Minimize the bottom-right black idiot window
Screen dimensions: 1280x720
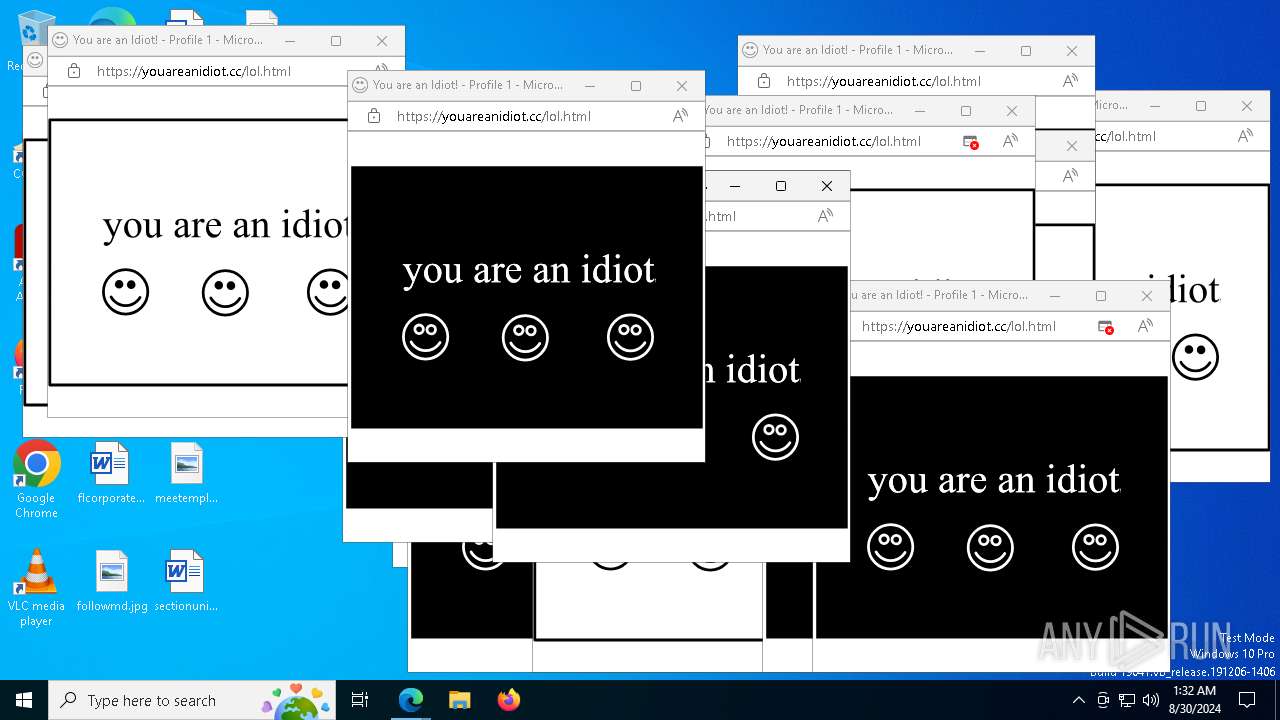[1055, 296]
